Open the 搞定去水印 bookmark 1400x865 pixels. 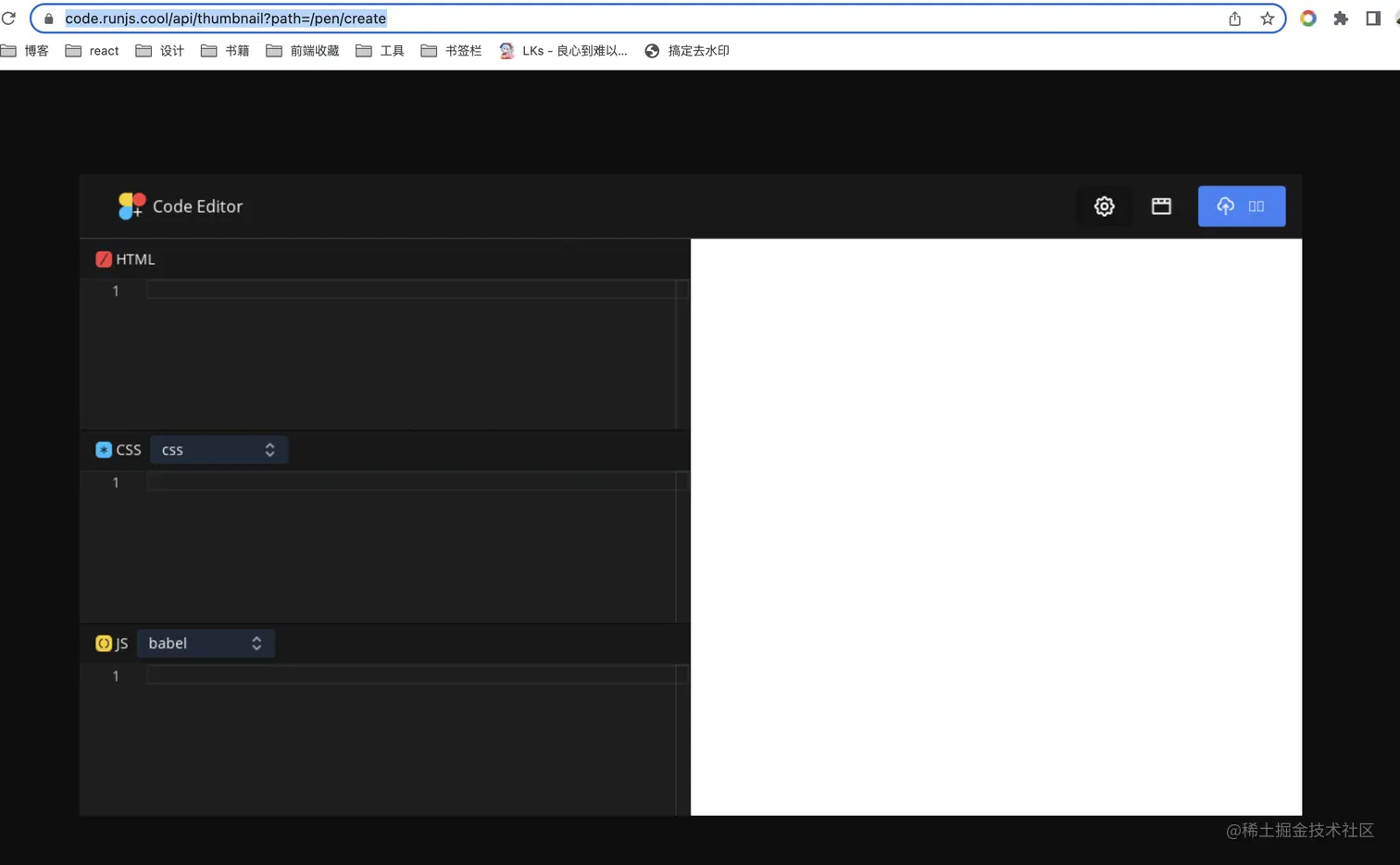[687, 51]
